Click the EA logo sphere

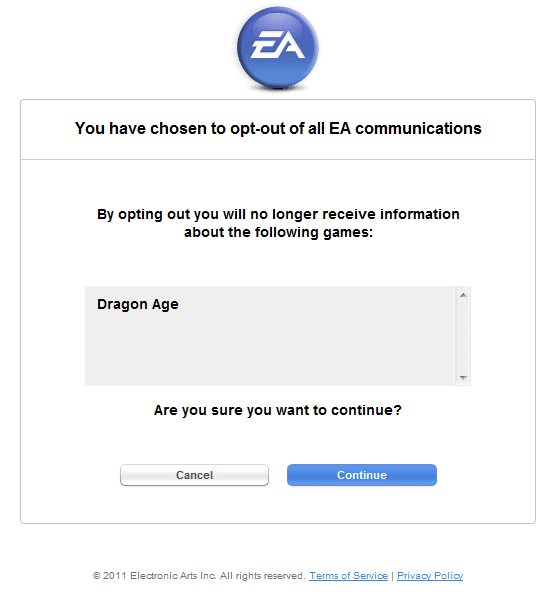tap(278, 48)
